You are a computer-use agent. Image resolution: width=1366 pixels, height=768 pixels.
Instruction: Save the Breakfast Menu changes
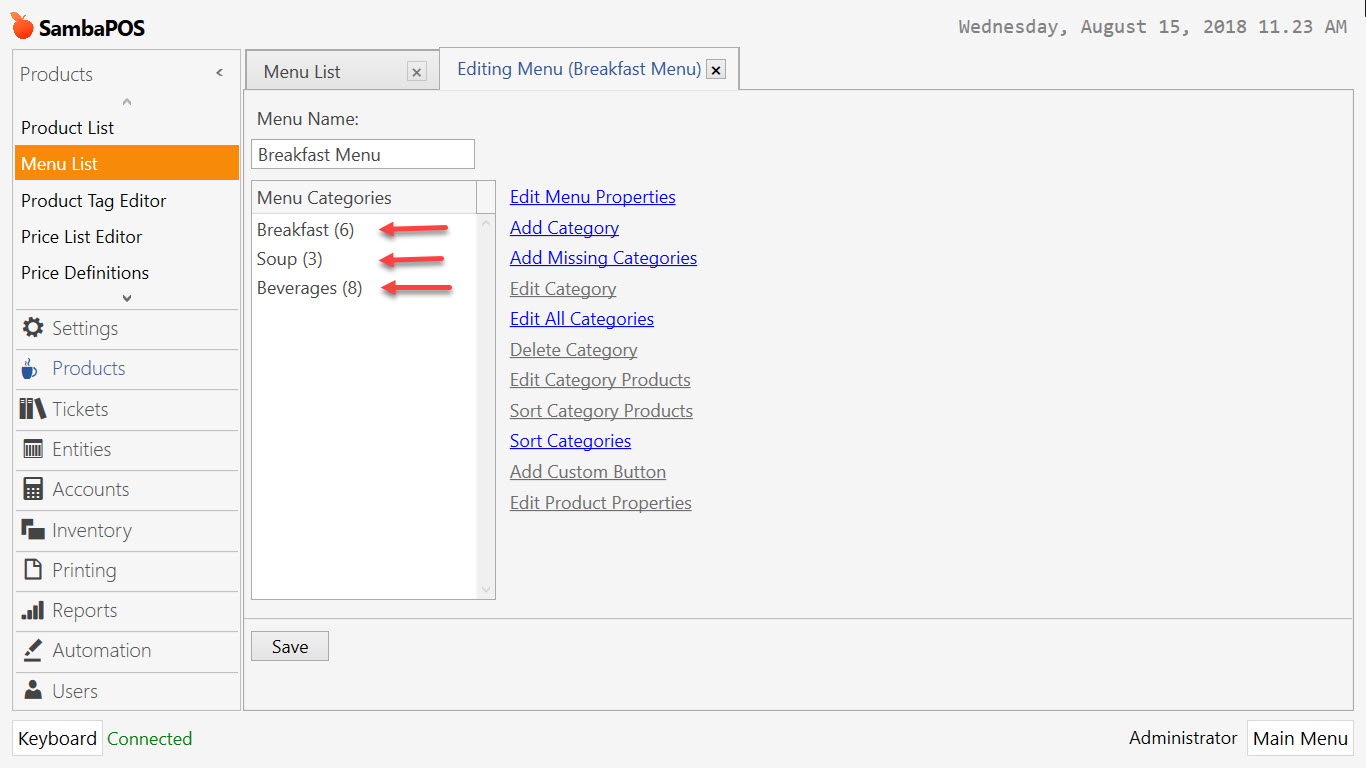tap(289, 646)
